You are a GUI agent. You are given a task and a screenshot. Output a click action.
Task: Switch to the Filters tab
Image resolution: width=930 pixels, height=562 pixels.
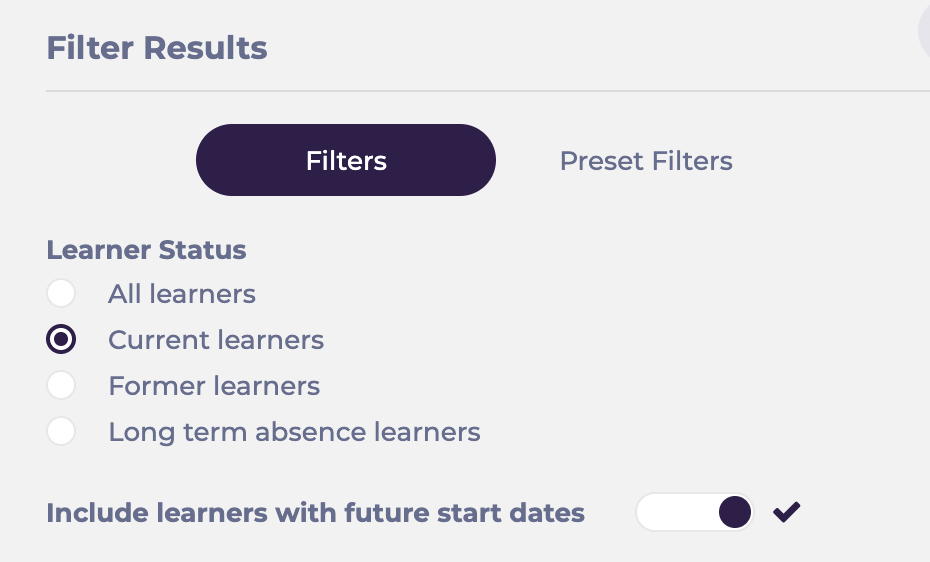click(346, 160)
